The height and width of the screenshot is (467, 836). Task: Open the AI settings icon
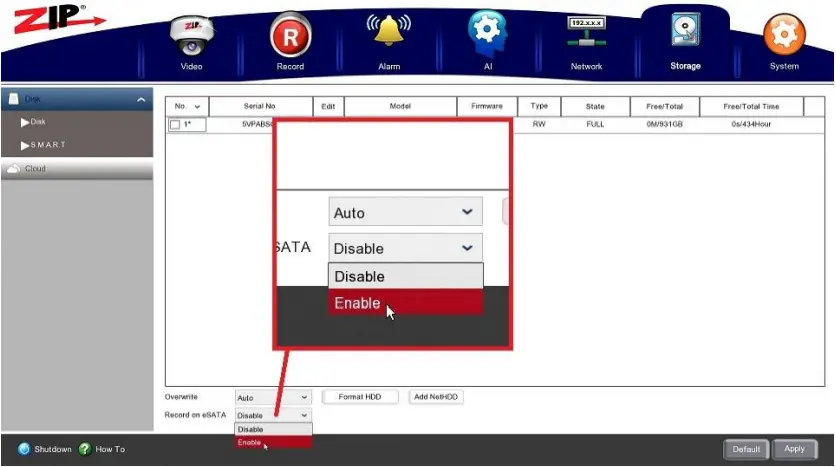tap(487, 33)
